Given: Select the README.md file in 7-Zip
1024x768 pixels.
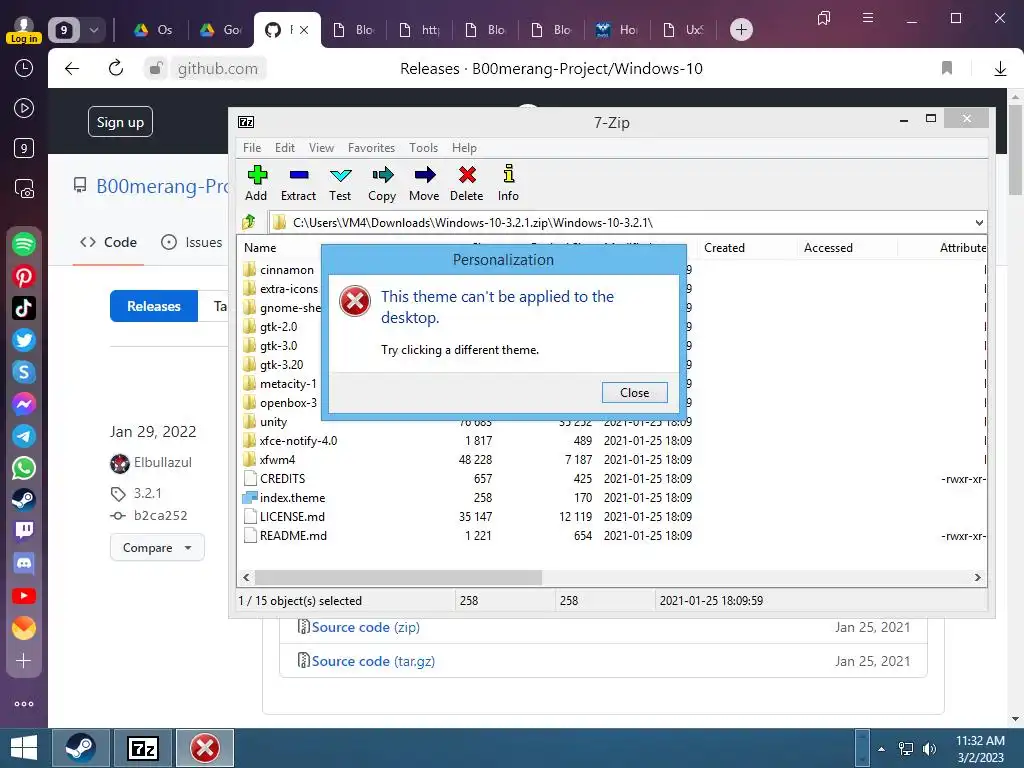Looking at the screenshot, I should click(x=293, y=536).
